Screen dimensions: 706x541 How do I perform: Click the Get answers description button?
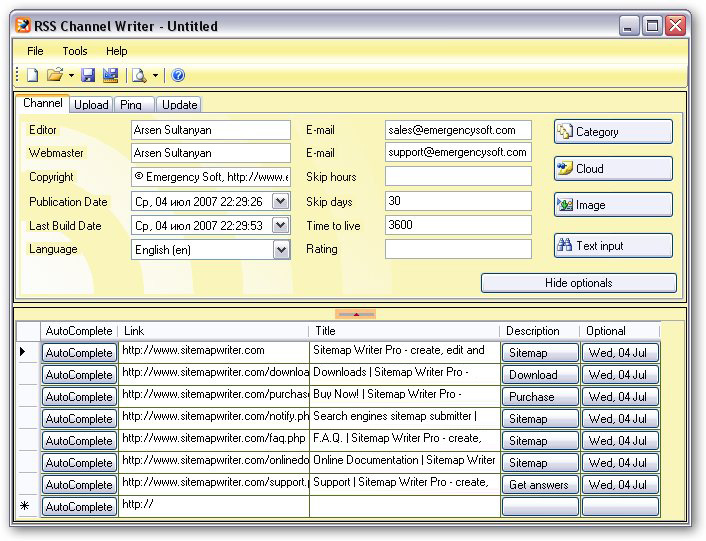[x=540, y=485]
